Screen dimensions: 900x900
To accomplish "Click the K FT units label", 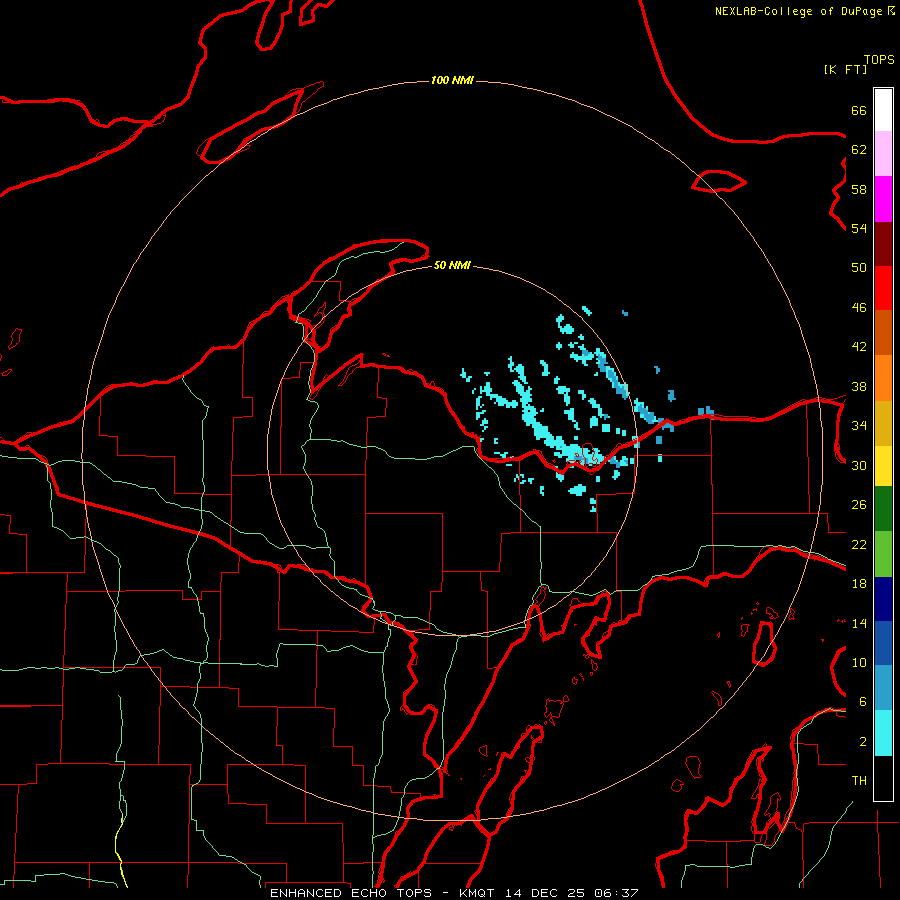I will point(845,69).
